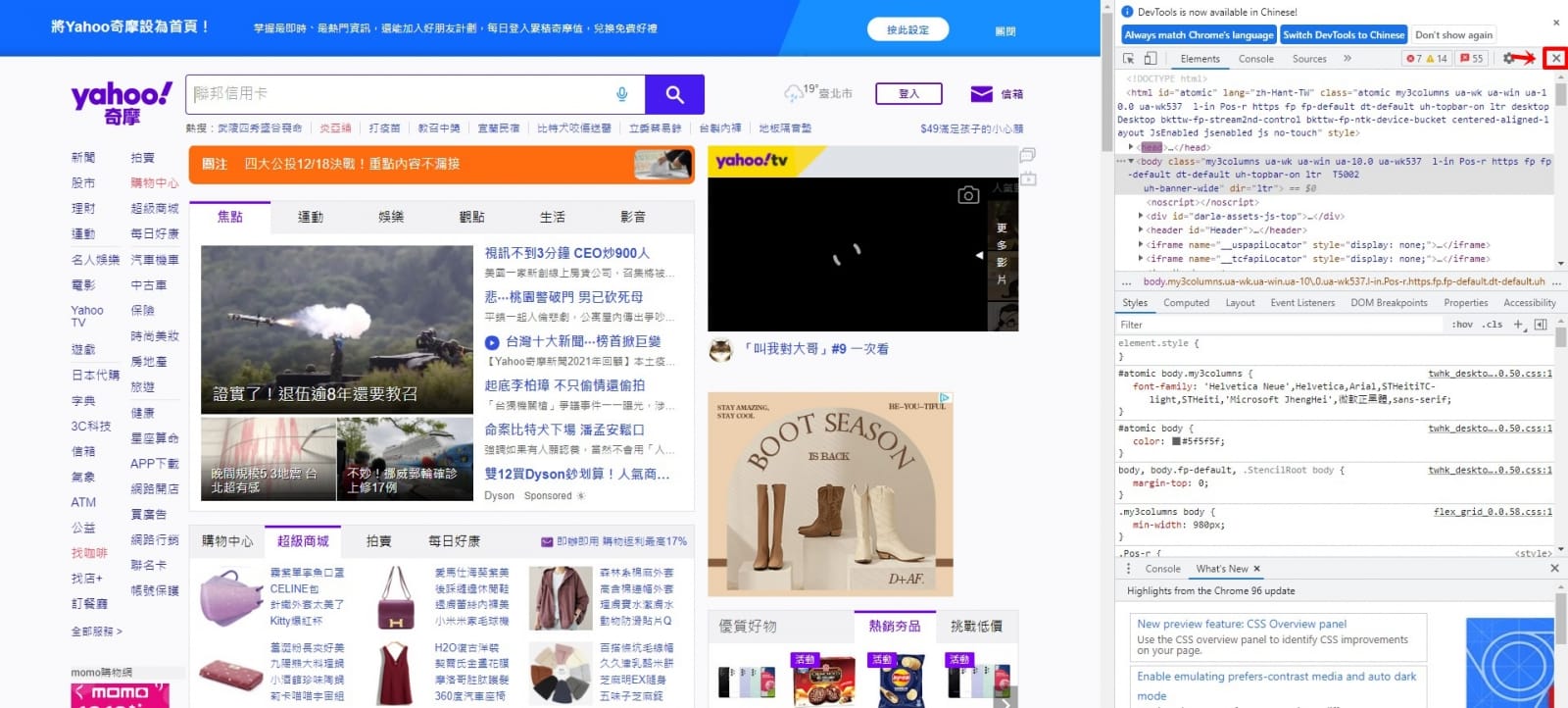The height and width of the screenshot is (708, 1568).
Task: Click the #5f5f5f color swatch
Action: click(1176, 442)
